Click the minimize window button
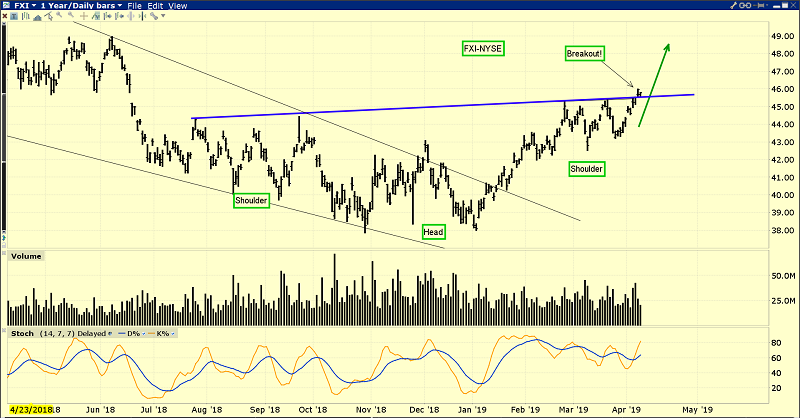The height and width of the screenshot is (418, 800). pos(777,7)
